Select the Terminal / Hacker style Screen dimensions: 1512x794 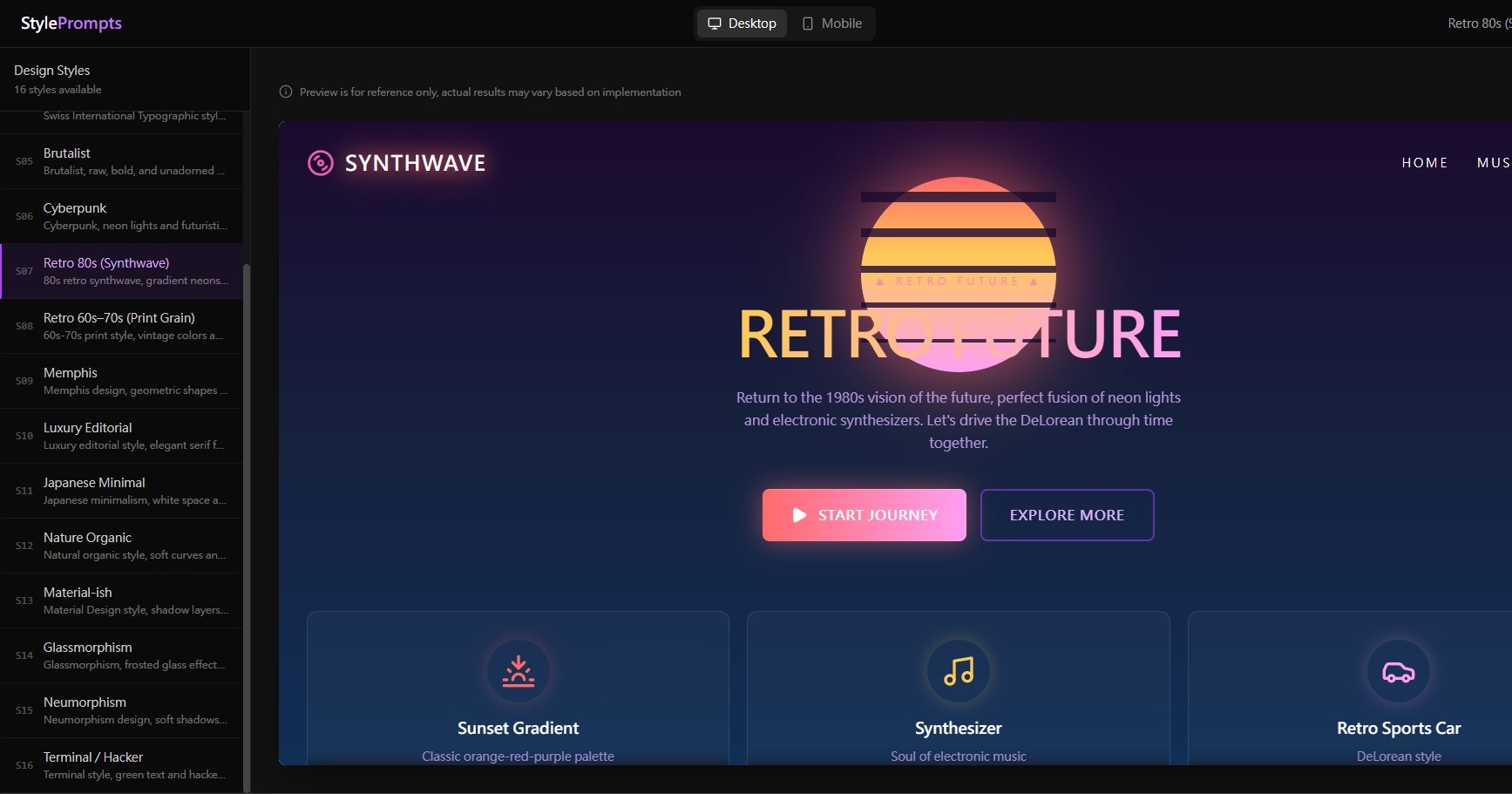coord(122,765)
